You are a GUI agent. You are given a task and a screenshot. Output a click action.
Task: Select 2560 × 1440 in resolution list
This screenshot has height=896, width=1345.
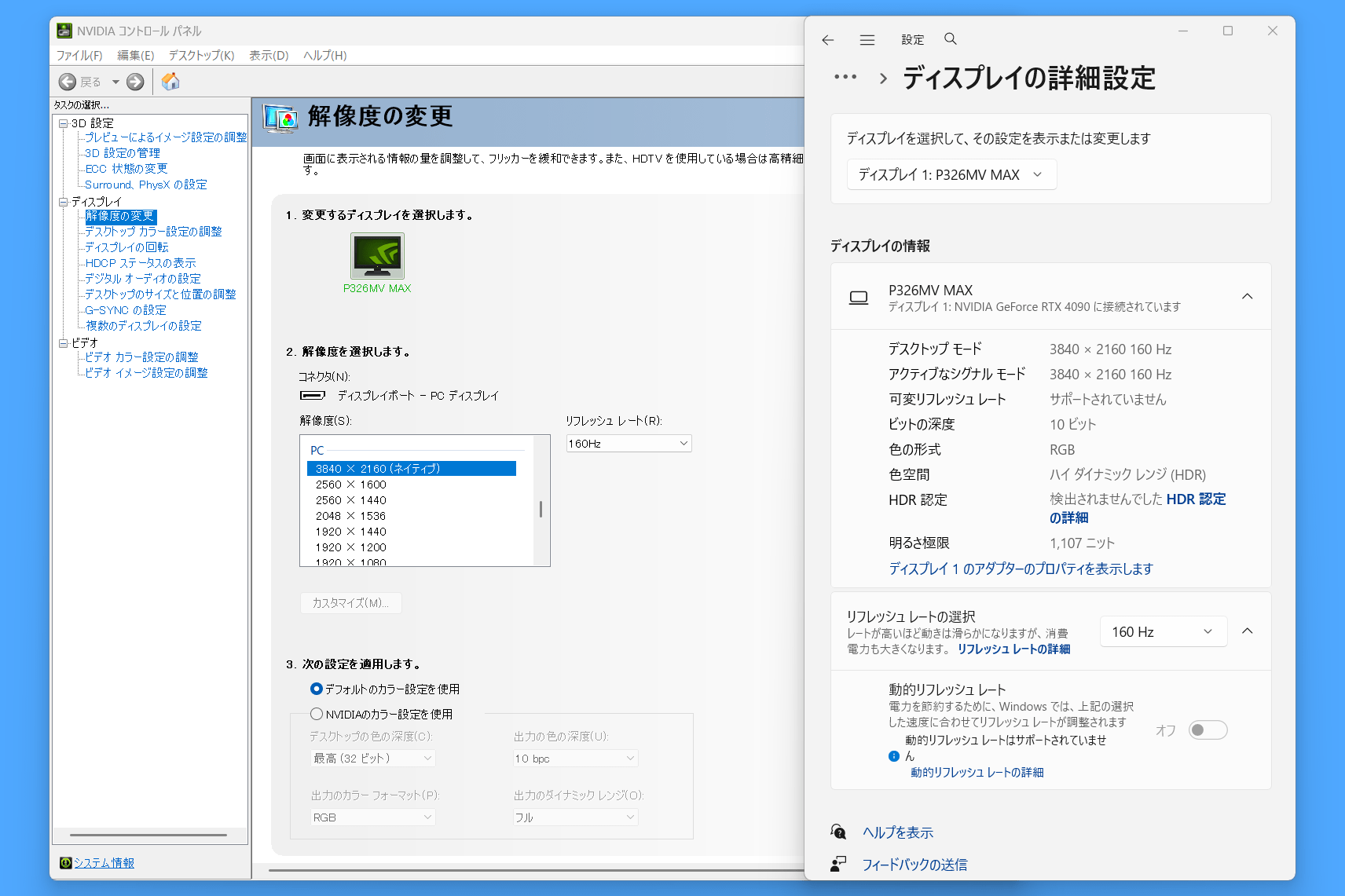click(351, 500)
